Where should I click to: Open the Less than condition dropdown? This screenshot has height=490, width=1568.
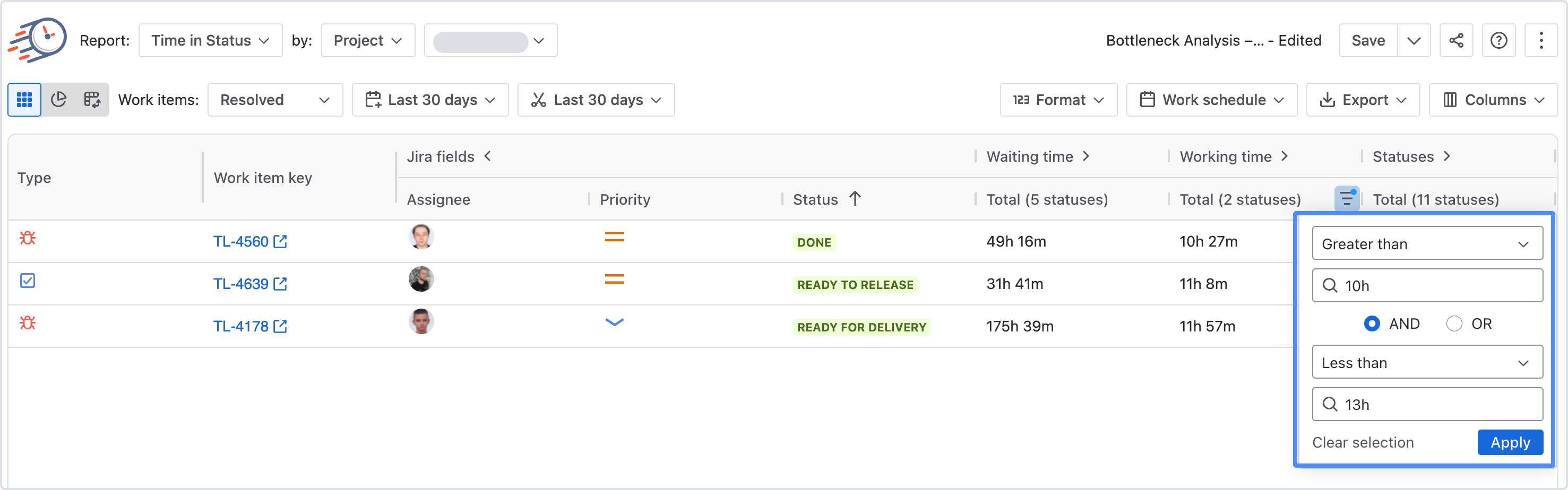pos(1427,362)
